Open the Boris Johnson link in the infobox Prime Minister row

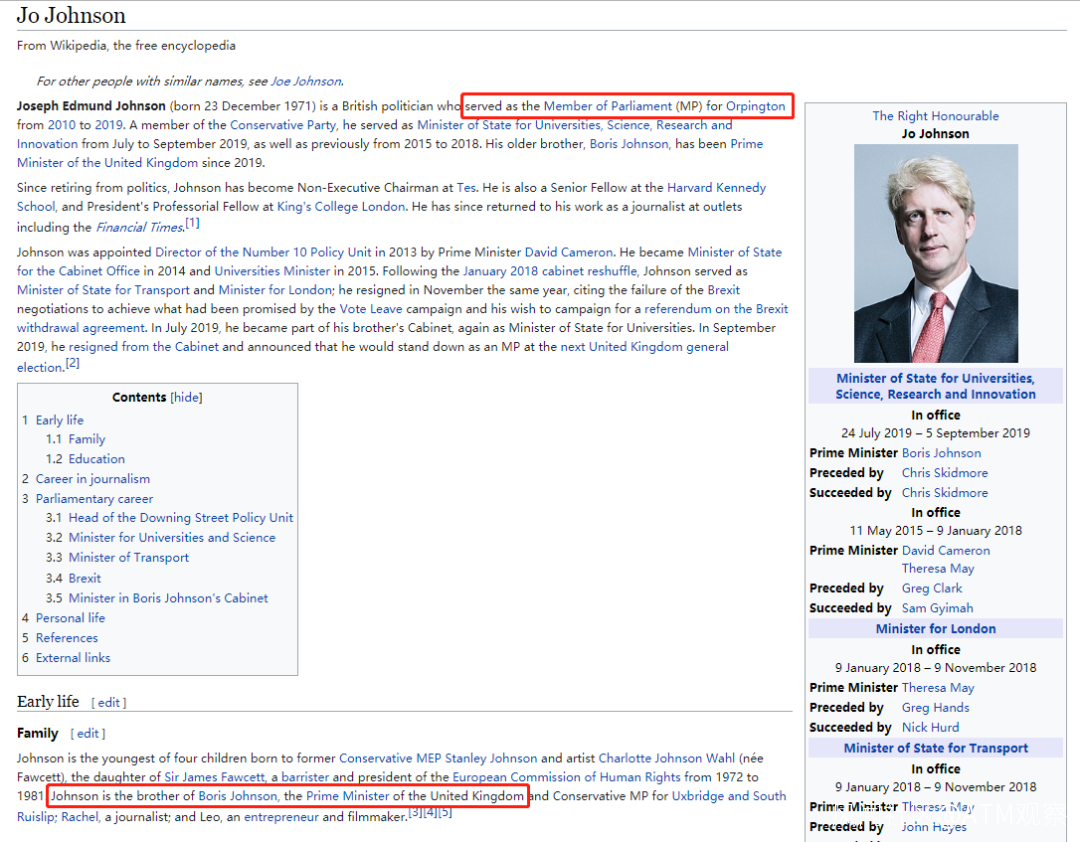click(x=942, y=453)
